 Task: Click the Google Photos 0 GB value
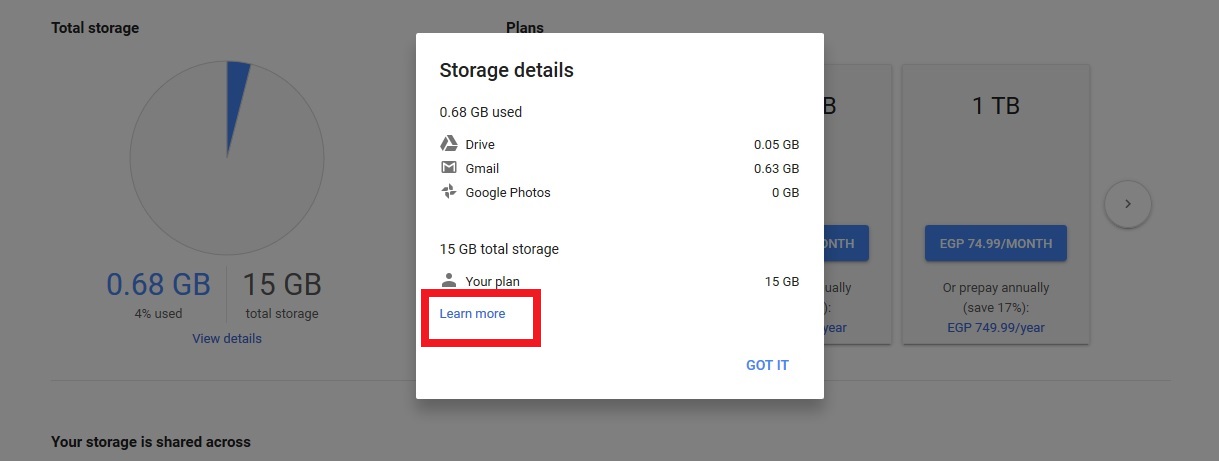point(785,192)
